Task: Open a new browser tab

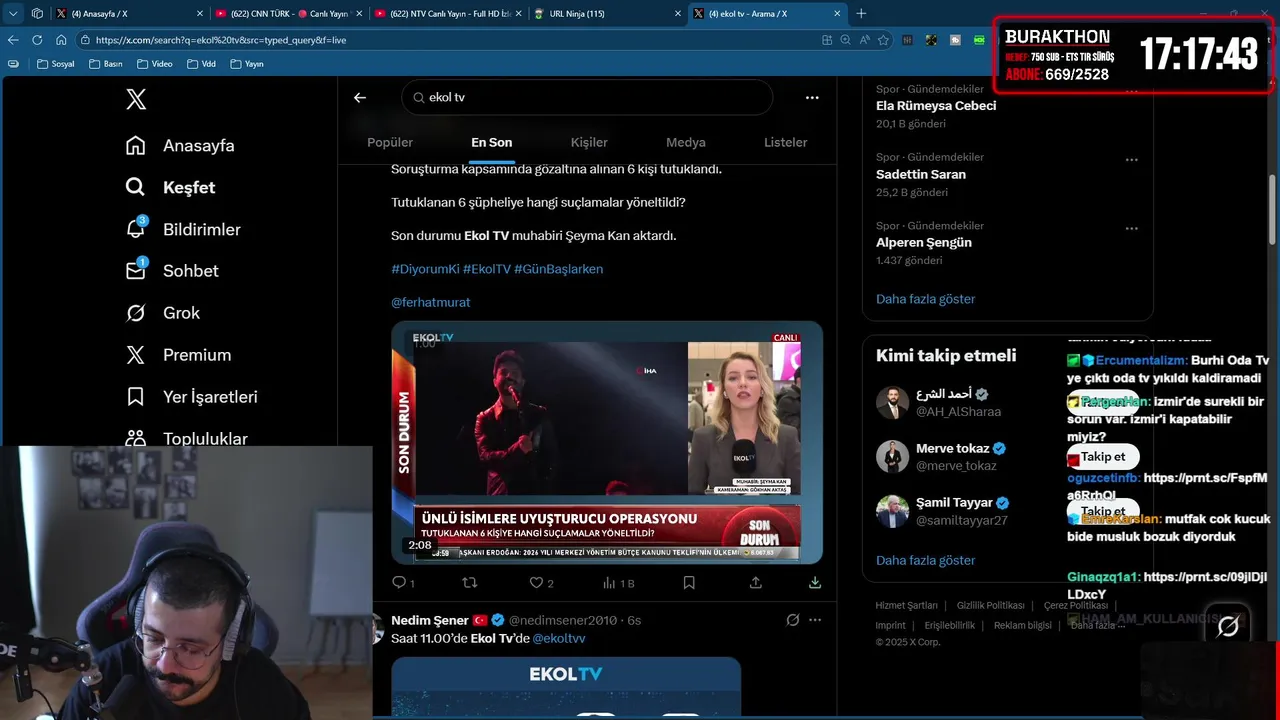Action: [861, 13]
